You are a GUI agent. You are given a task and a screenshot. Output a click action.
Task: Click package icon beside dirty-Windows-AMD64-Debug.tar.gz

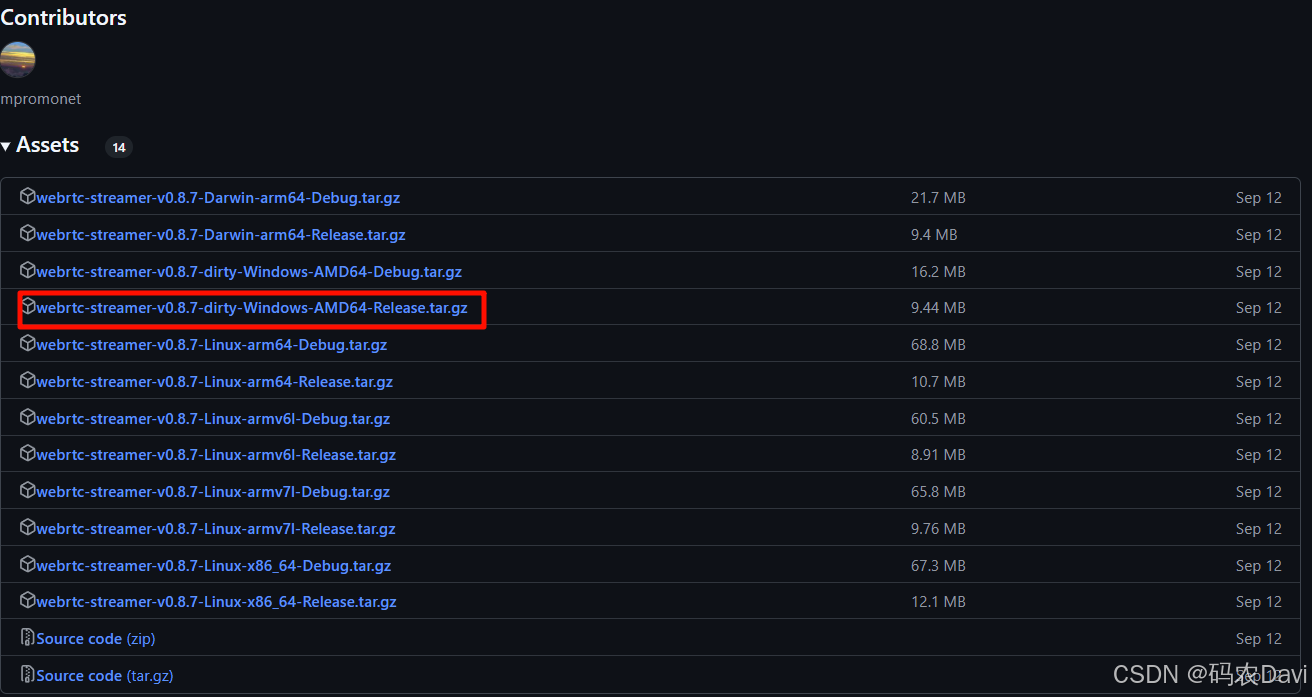coord(28,271)
